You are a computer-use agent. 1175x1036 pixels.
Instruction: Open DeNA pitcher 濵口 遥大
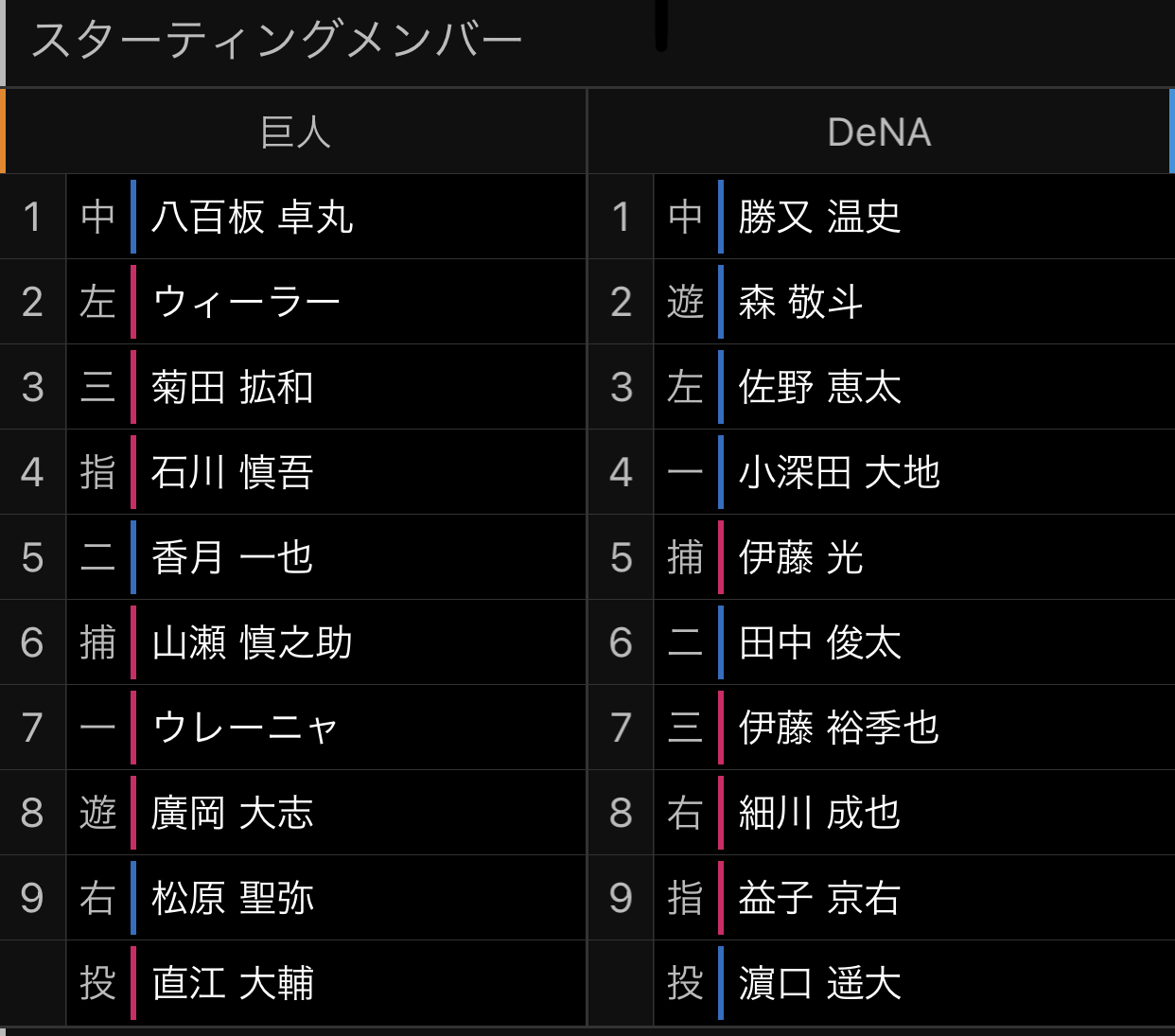(x=819, y=983)
